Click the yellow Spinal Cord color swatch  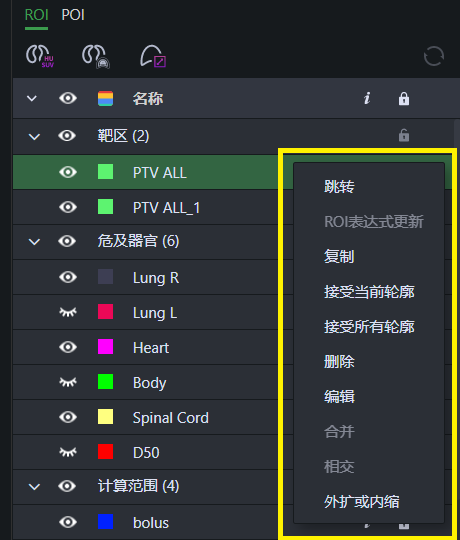(x=105, y=417)
